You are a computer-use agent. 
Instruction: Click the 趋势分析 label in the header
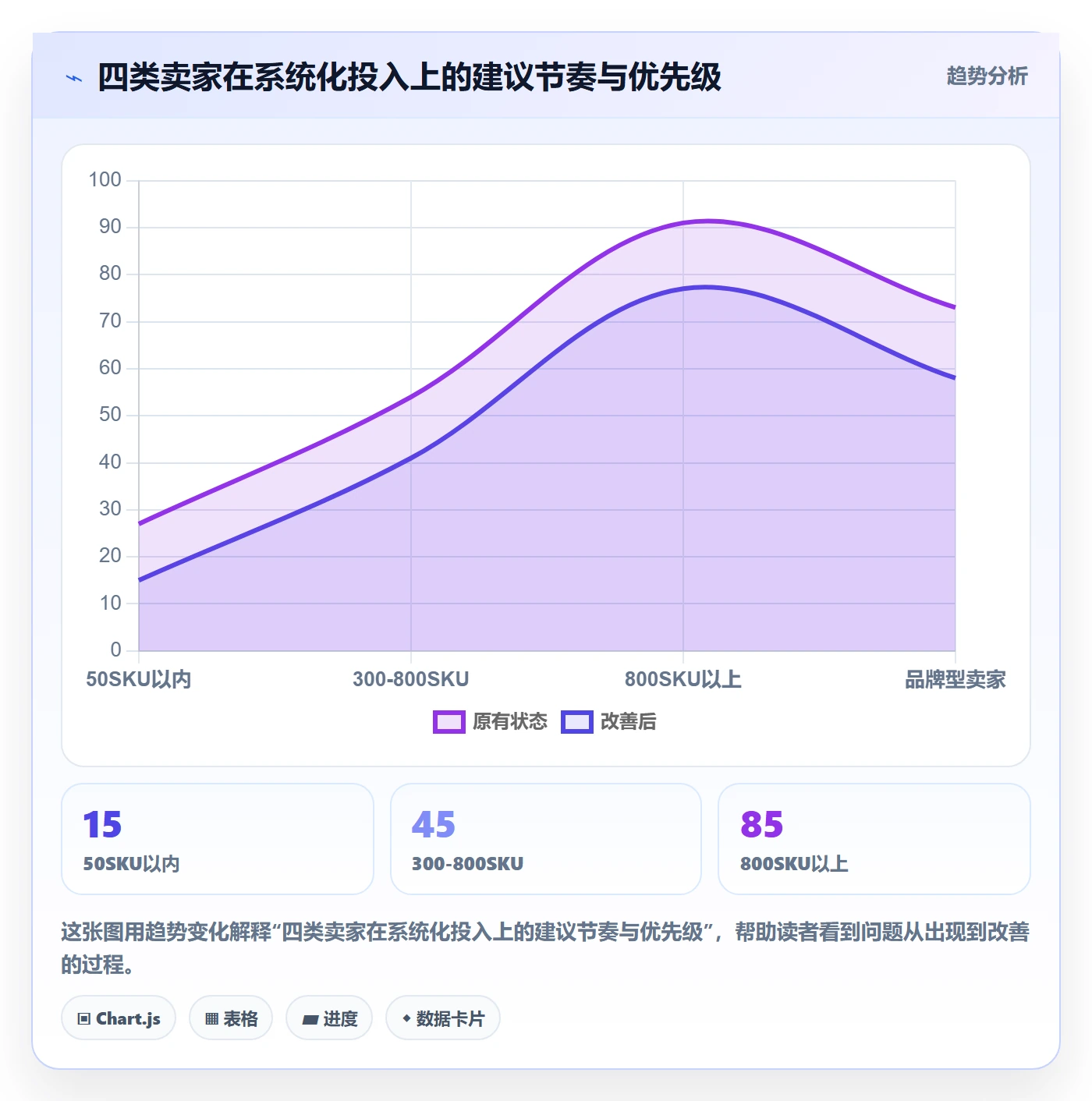pyautogui.click(x=987, y=76)
